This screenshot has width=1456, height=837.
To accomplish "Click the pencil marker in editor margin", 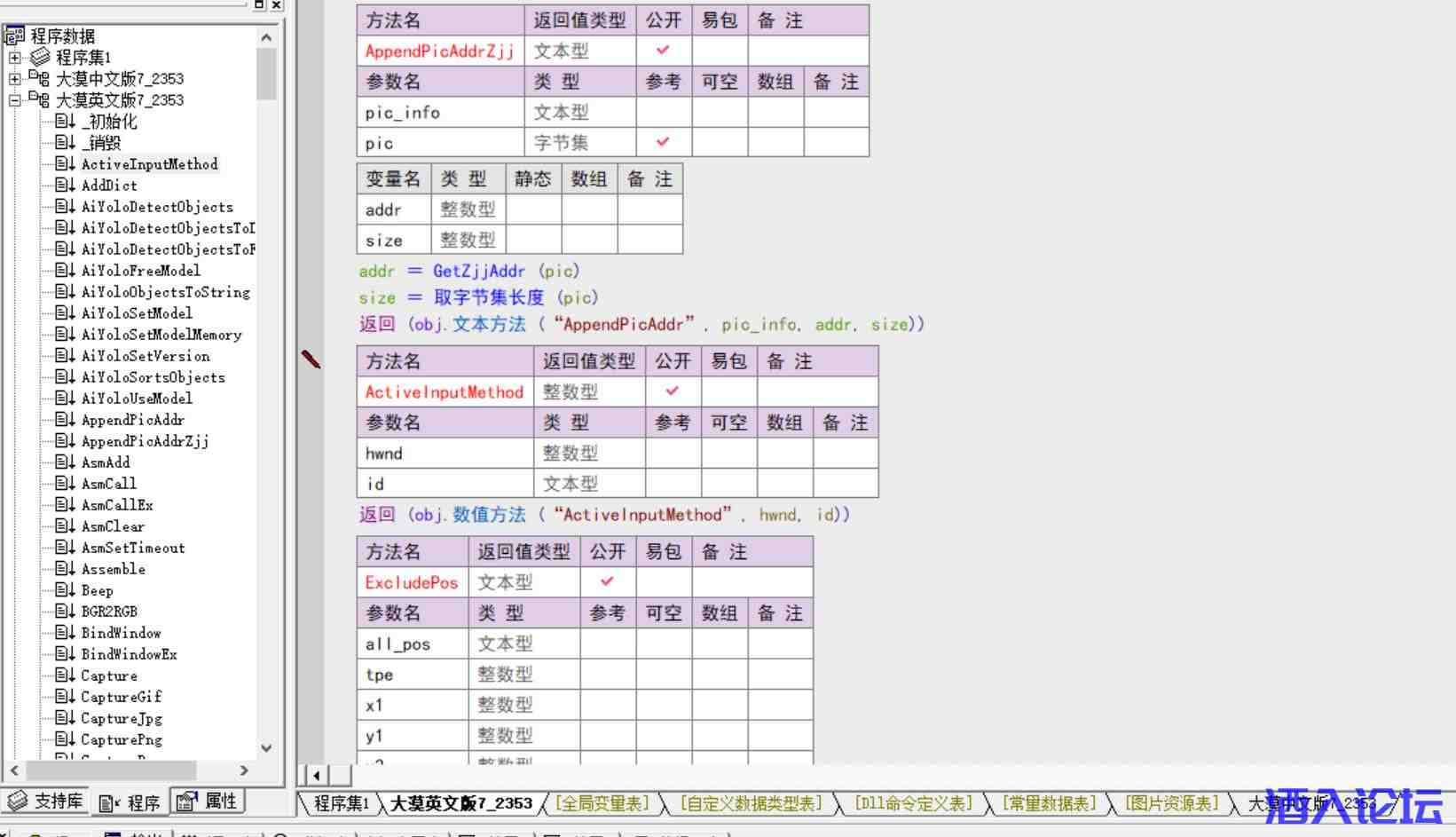I will [311, 359].
